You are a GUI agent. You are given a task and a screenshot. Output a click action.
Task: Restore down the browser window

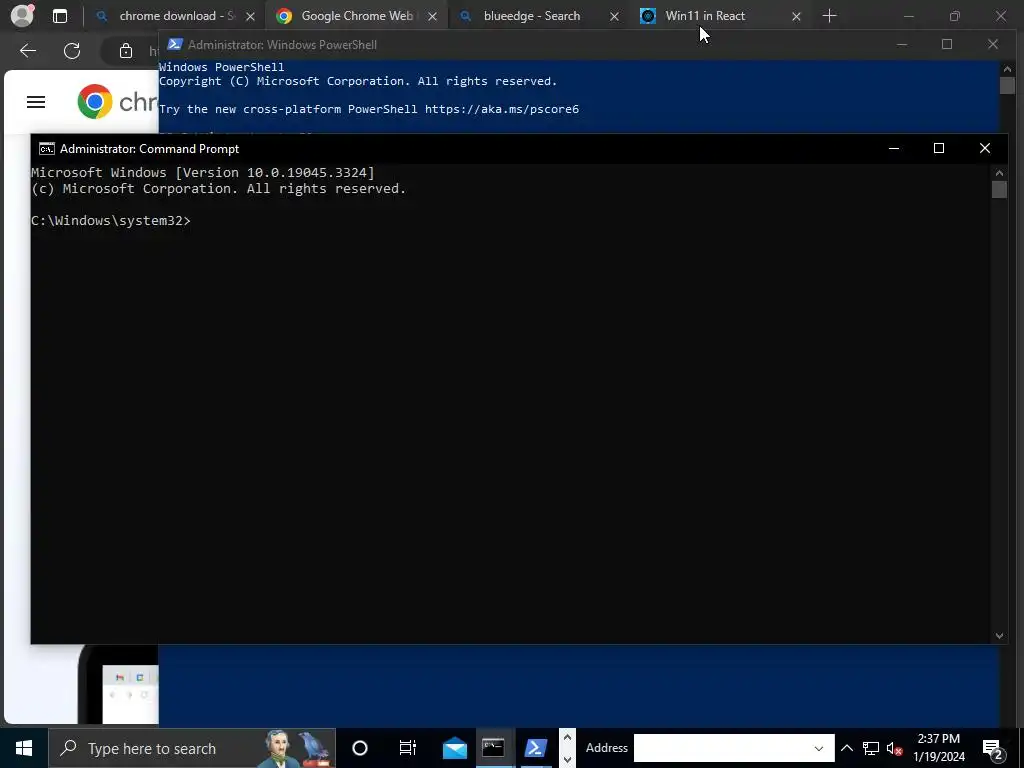pos(955,16)
